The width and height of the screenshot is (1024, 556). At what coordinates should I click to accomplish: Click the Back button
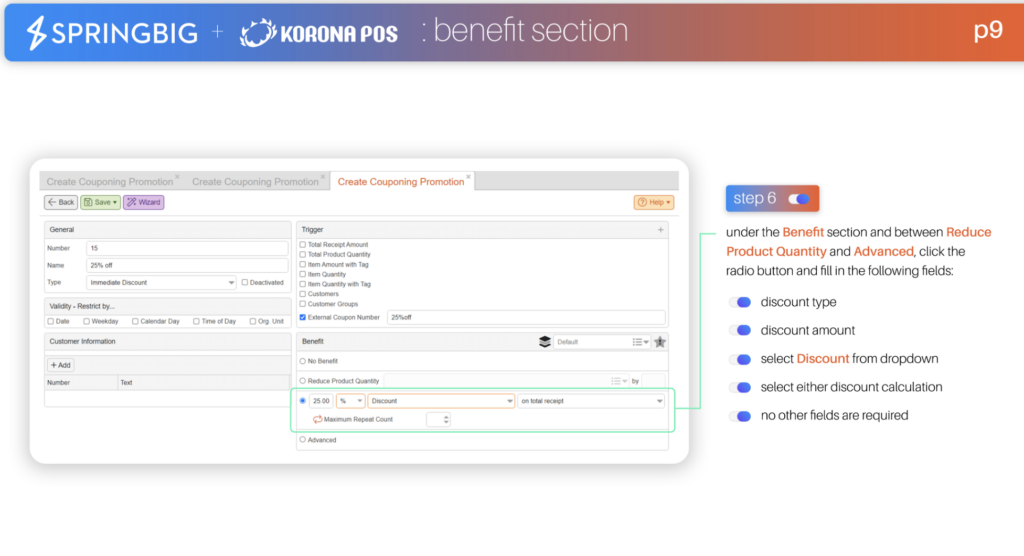[61, 203]
